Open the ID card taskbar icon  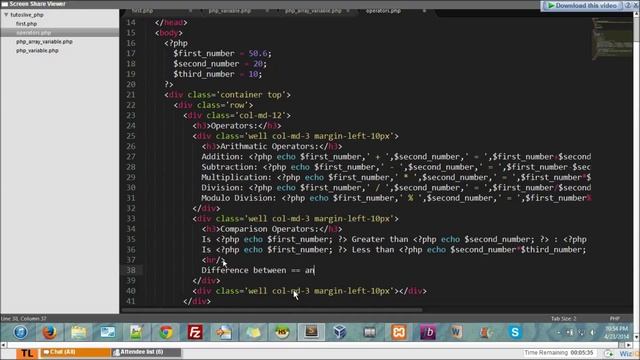[108, 332]
